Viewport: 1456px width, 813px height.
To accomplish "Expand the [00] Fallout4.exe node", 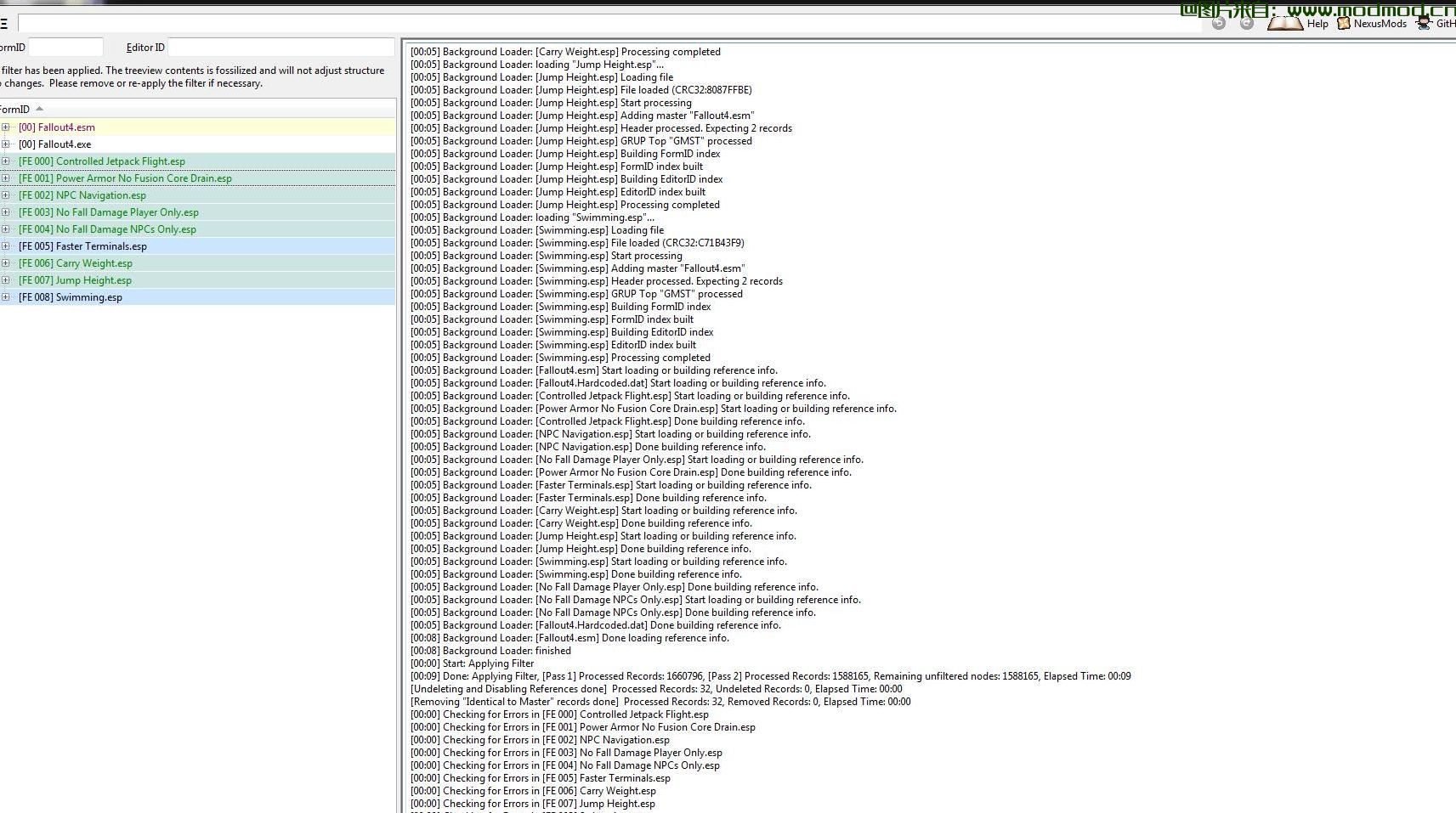I will pyautogui.click(x=5, y=144).
